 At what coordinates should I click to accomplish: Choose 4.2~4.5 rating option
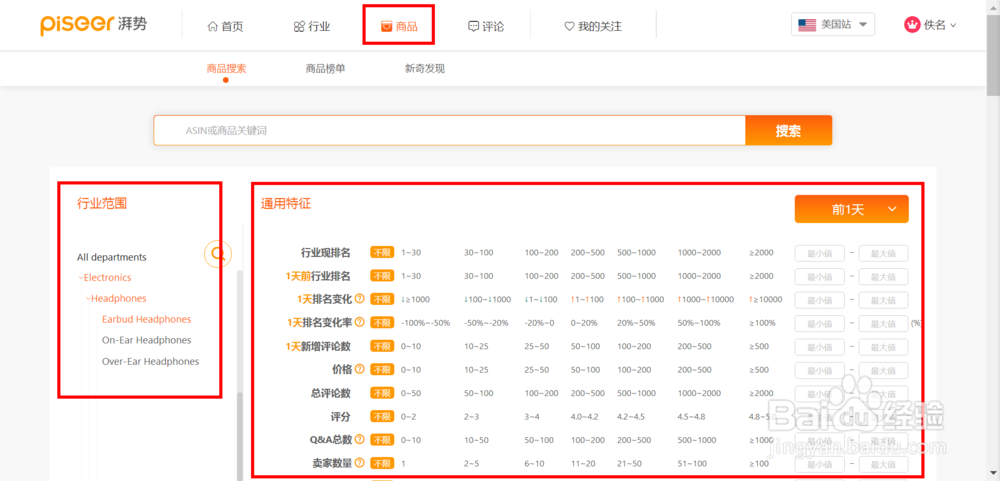click(x=631, y=417)
